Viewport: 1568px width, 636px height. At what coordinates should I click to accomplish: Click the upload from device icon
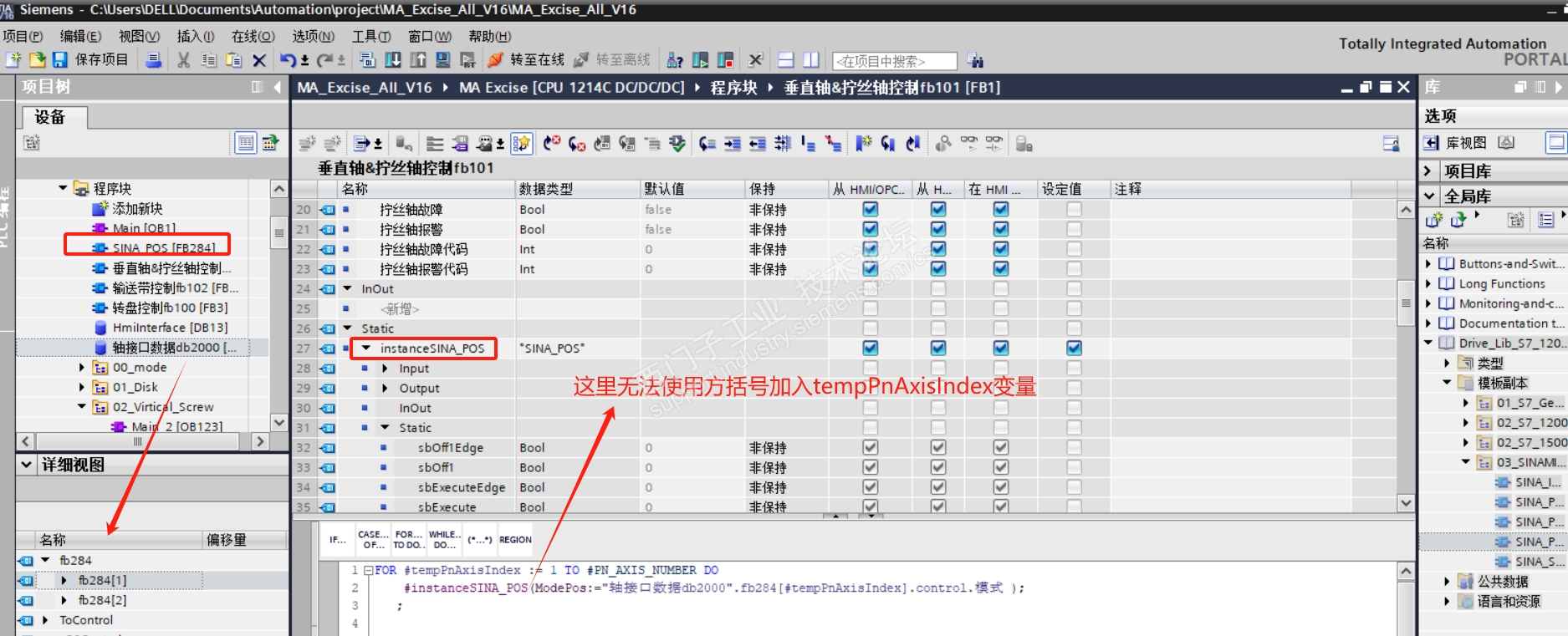click(418, 60)
